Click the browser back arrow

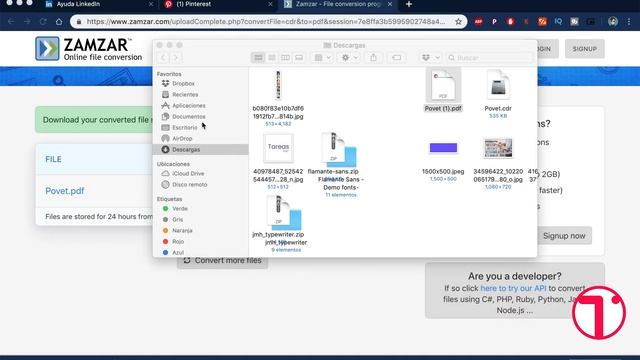point(11,21)
